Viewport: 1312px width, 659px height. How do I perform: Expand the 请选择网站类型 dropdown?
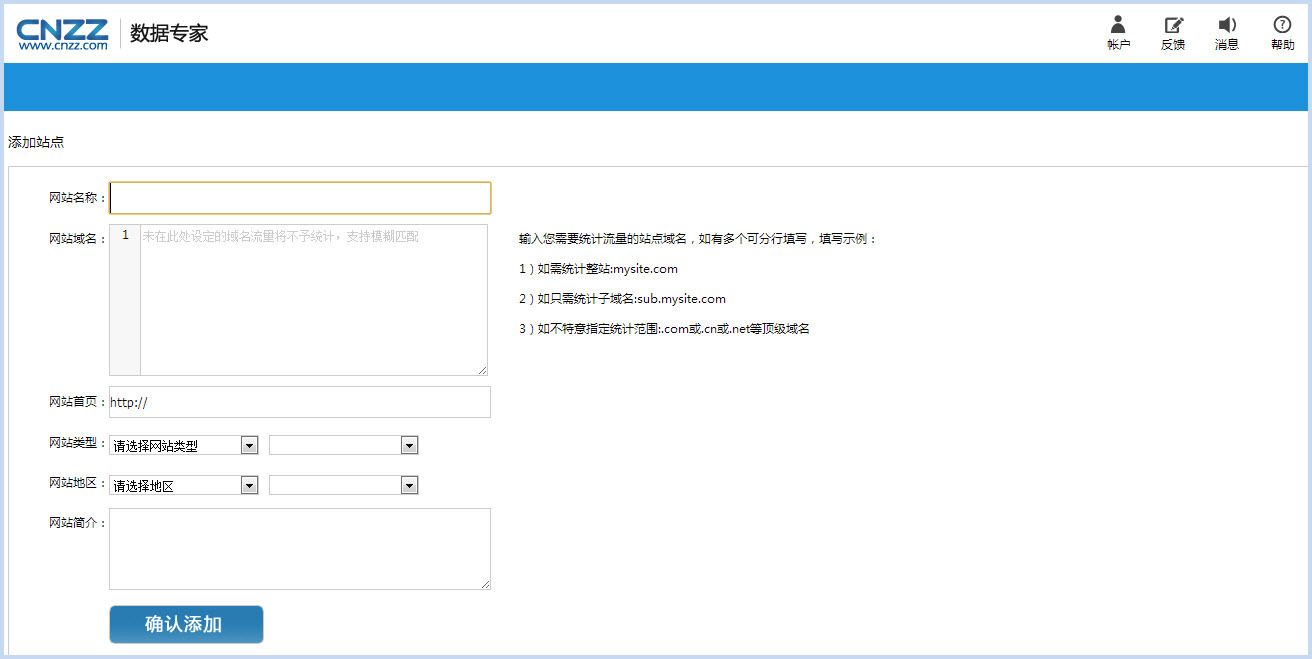(x=184, y=445)
